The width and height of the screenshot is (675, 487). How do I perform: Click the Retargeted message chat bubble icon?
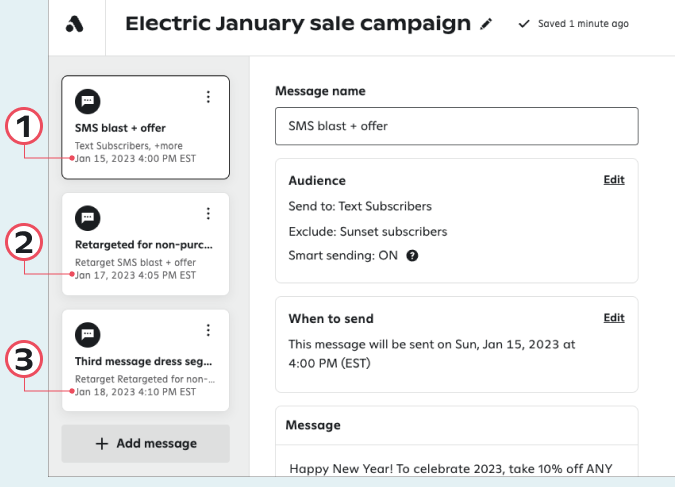(87, 216)
